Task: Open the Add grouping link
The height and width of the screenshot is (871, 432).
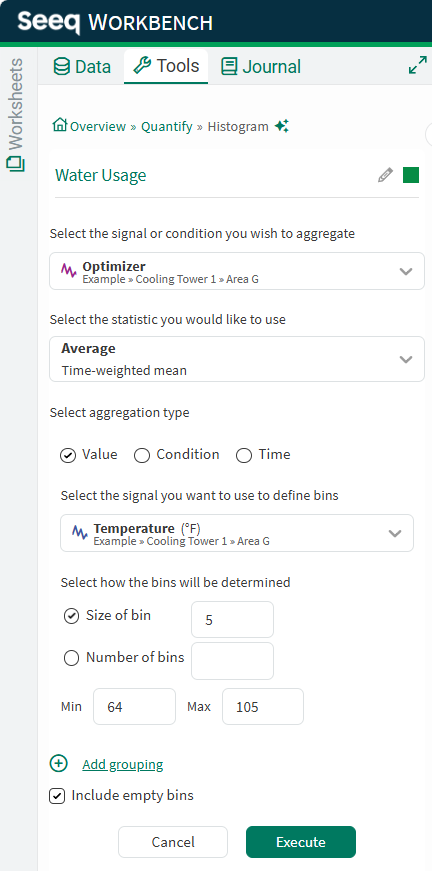Action: coord(123,764)
